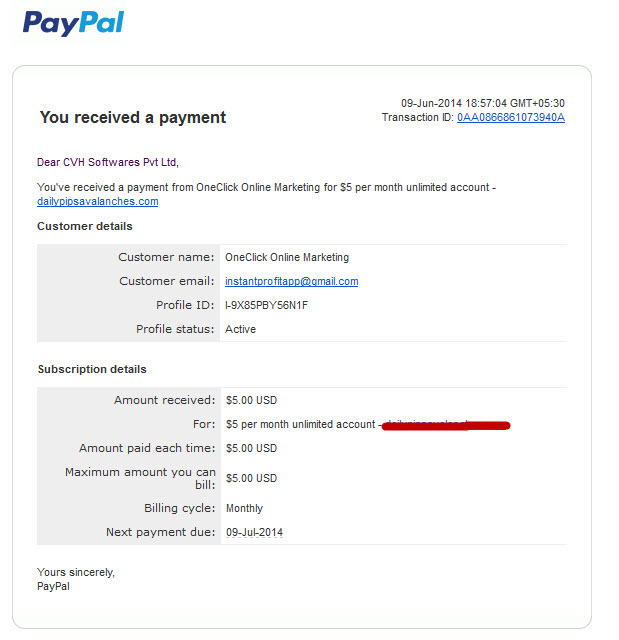Click the Next payment due date 09-Jul-2014
619x640 pixels.
coord(255,532)
